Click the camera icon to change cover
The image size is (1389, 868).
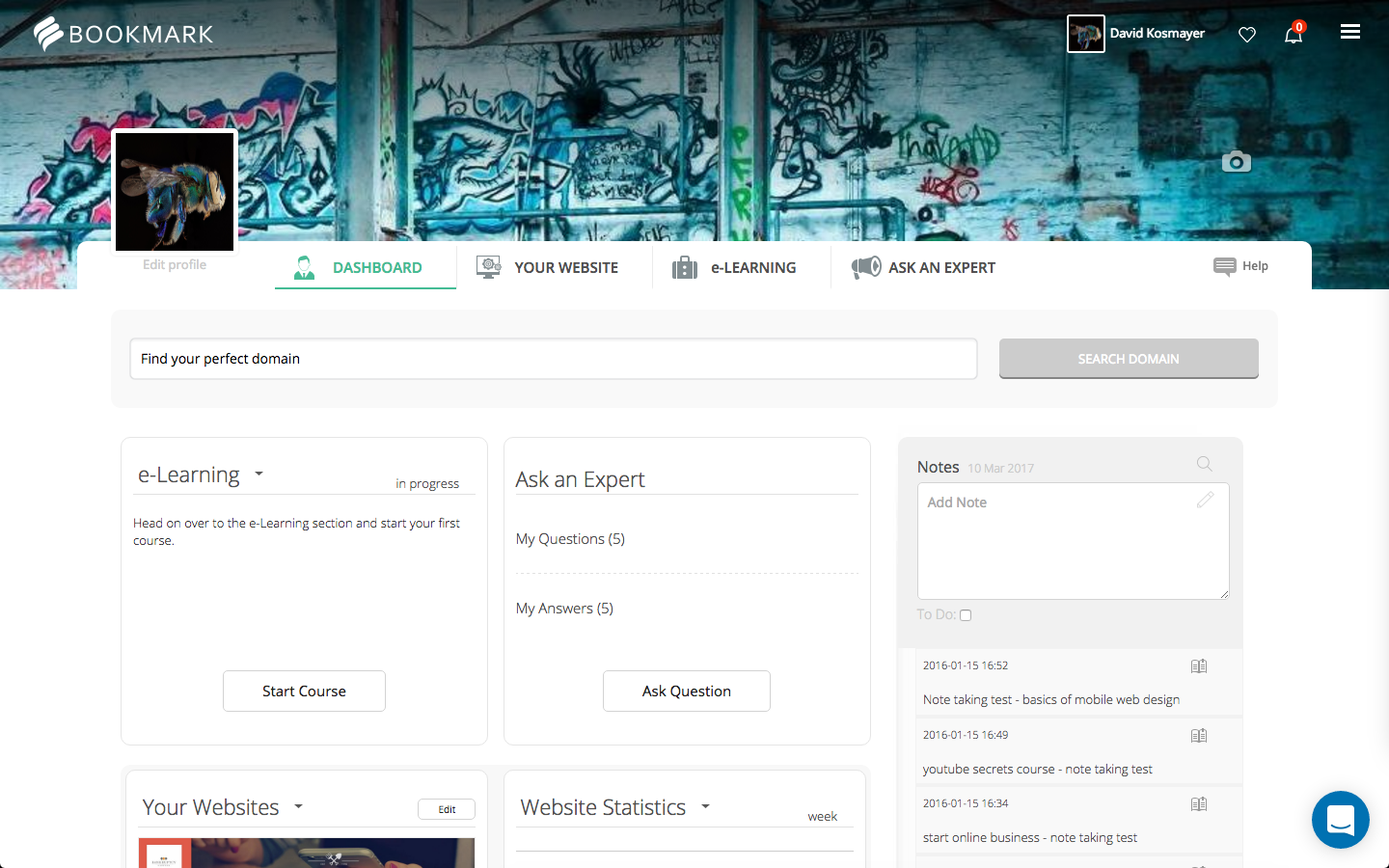click(1237, 161)
